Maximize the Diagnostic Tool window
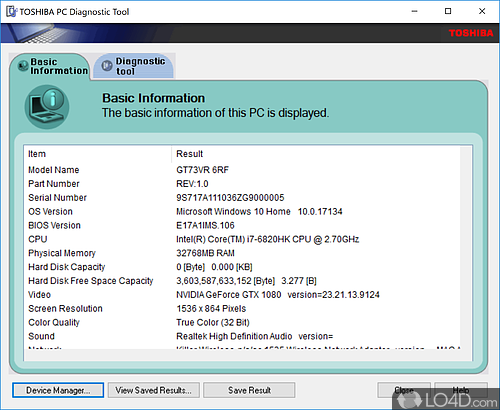Viewport: 500px width, 410px height. 448,11
